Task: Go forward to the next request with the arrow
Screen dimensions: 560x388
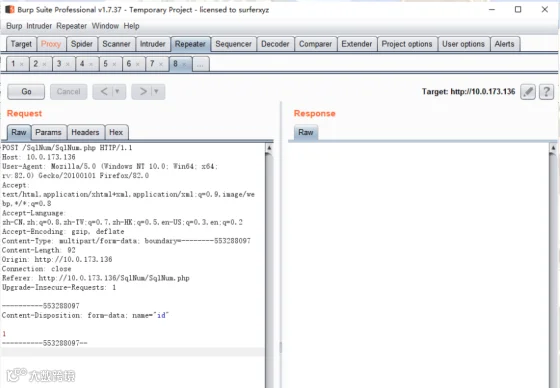Action: [x=143, y=91]
